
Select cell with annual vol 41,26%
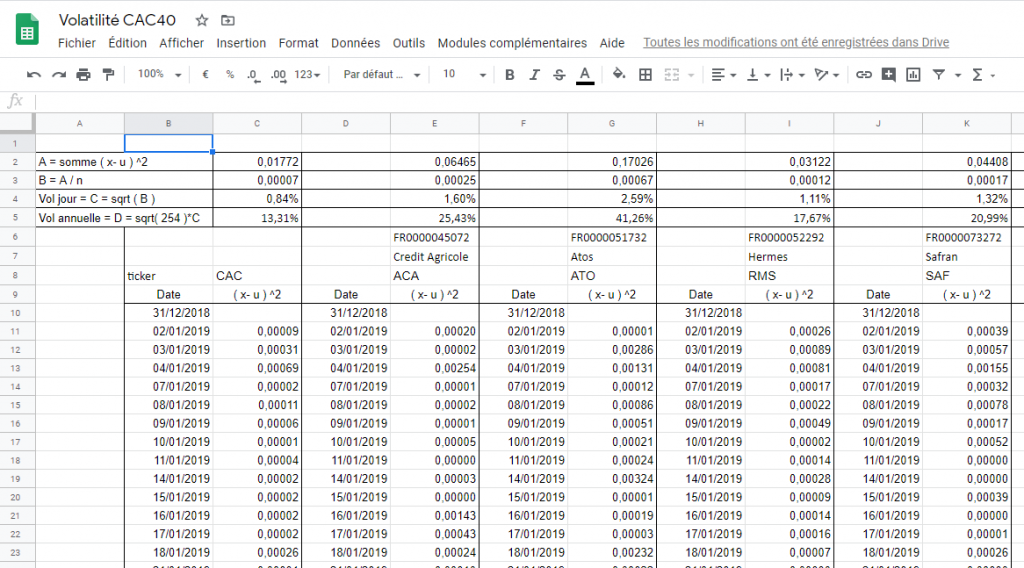tap(612, 217)
